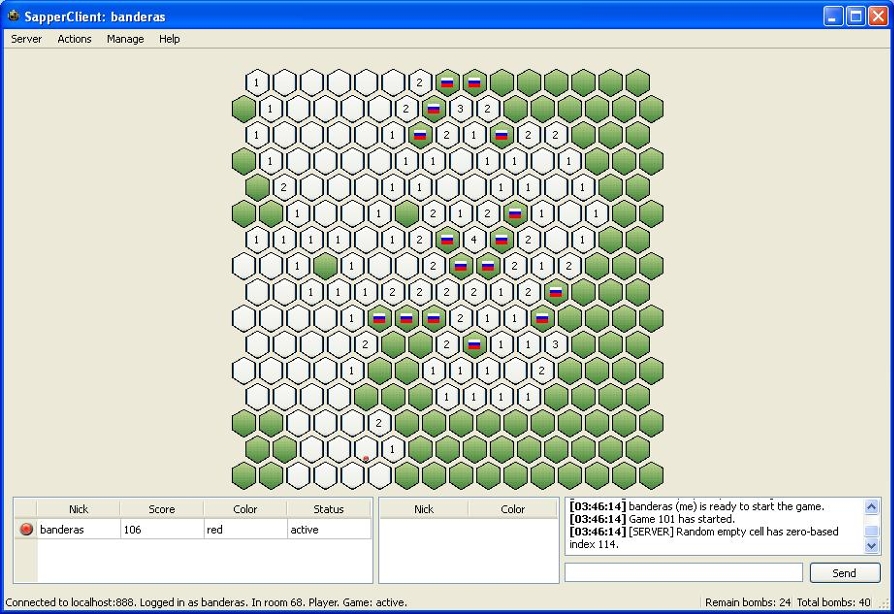
Task: Click the right flag in the top board row
Action: click(x=474, y=83)
